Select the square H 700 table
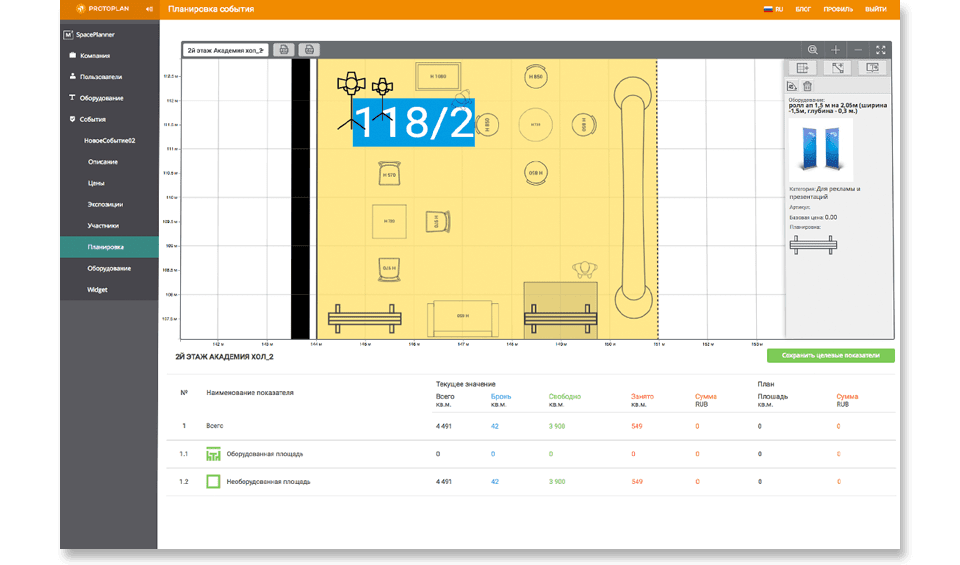This screenshot has height=565, width=960. pyautogui.click(x=389, y=221)
